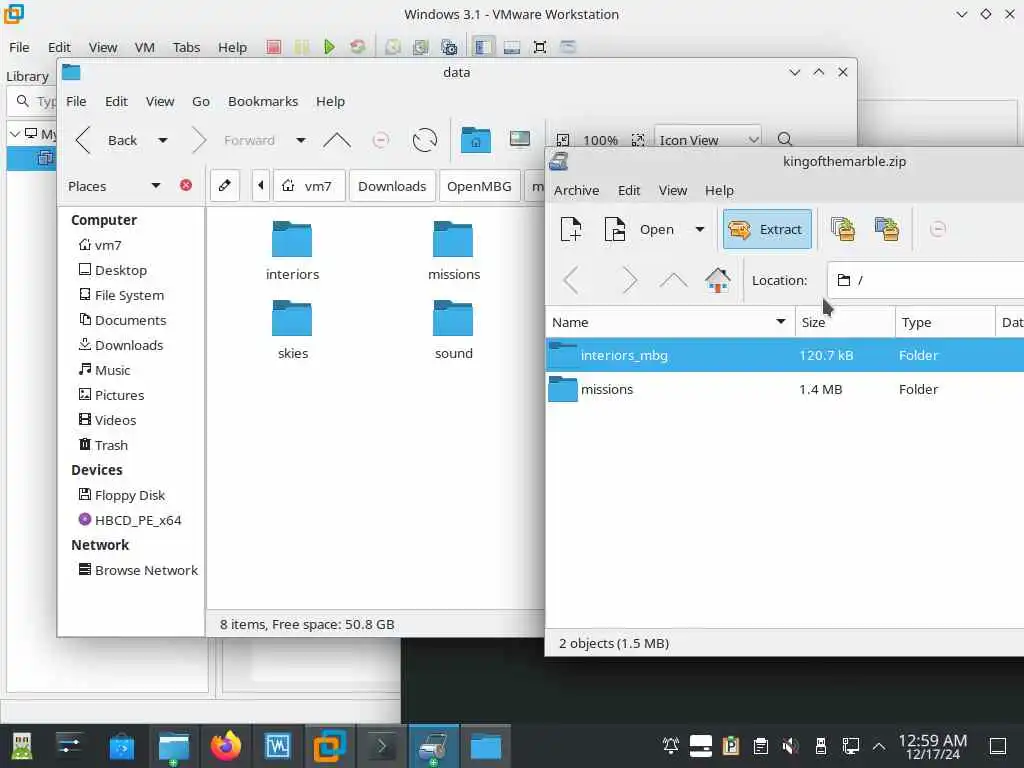Click the VMware power off (red square) icon

point(274,47)
